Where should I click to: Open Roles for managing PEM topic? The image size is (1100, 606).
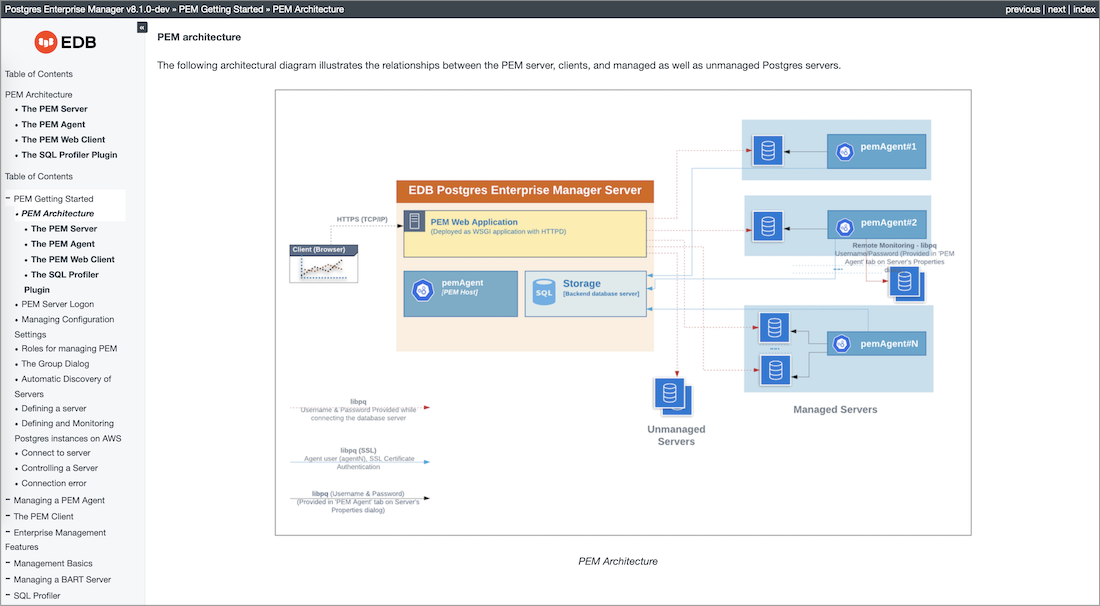point(69,349)
